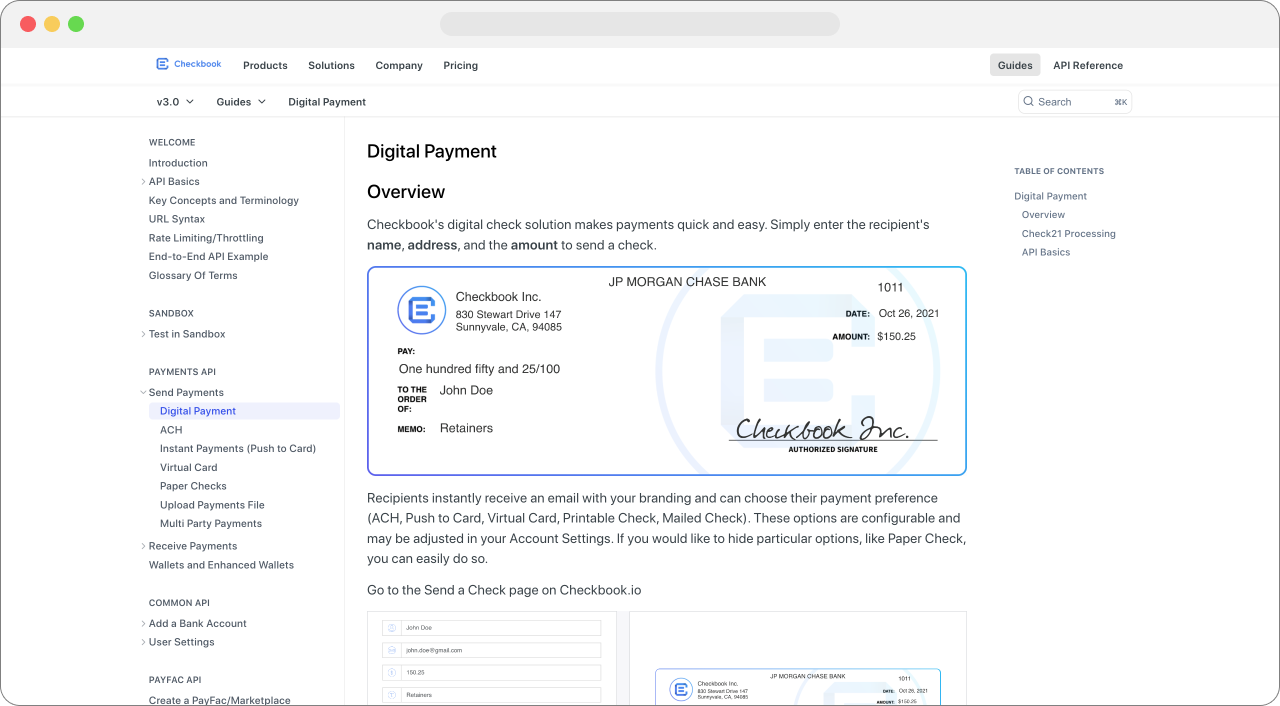Click the Checkbook Inc. signature on check
The image size is (1280, 706).
(x=824, y=428)
